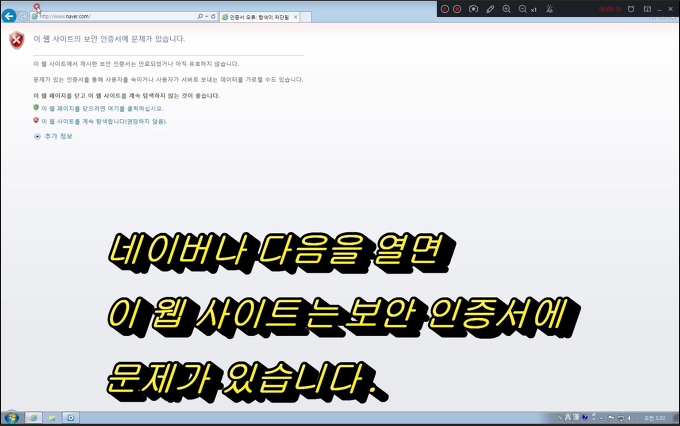This screenshot has height=426, width=680.
Task: Click the error heading '이 웹 사이트의 보안 인증서에 문제가 있습니다.'
Action: click(109, 39)
